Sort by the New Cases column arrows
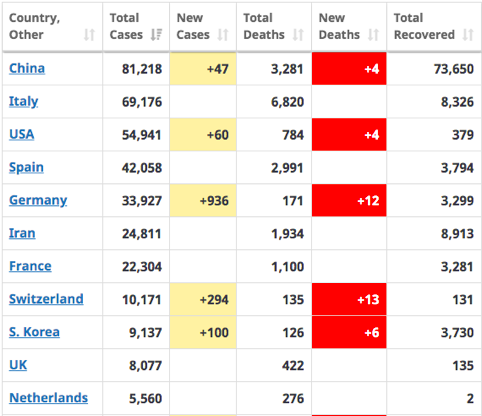This screenshot has width=482, height=416. (223, 35)
